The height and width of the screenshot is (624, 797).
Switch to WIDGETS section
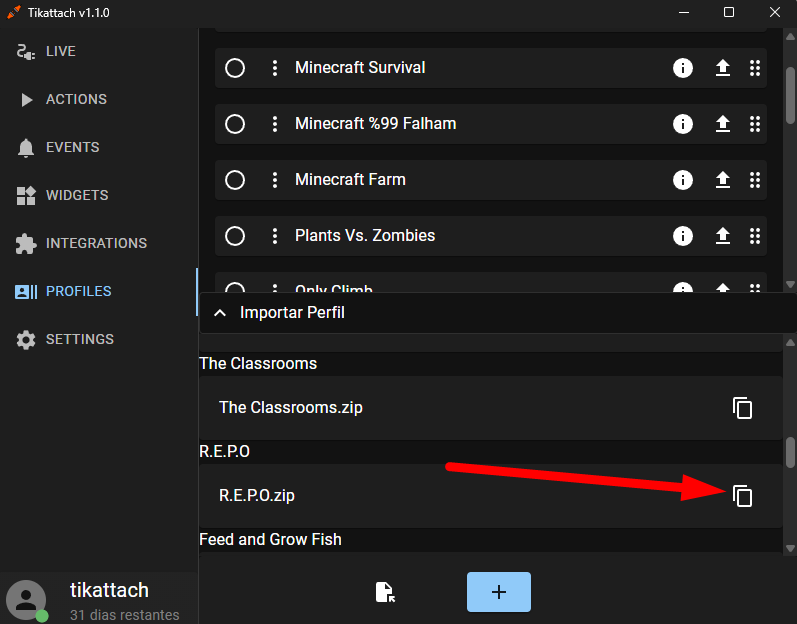click(99, 196)
